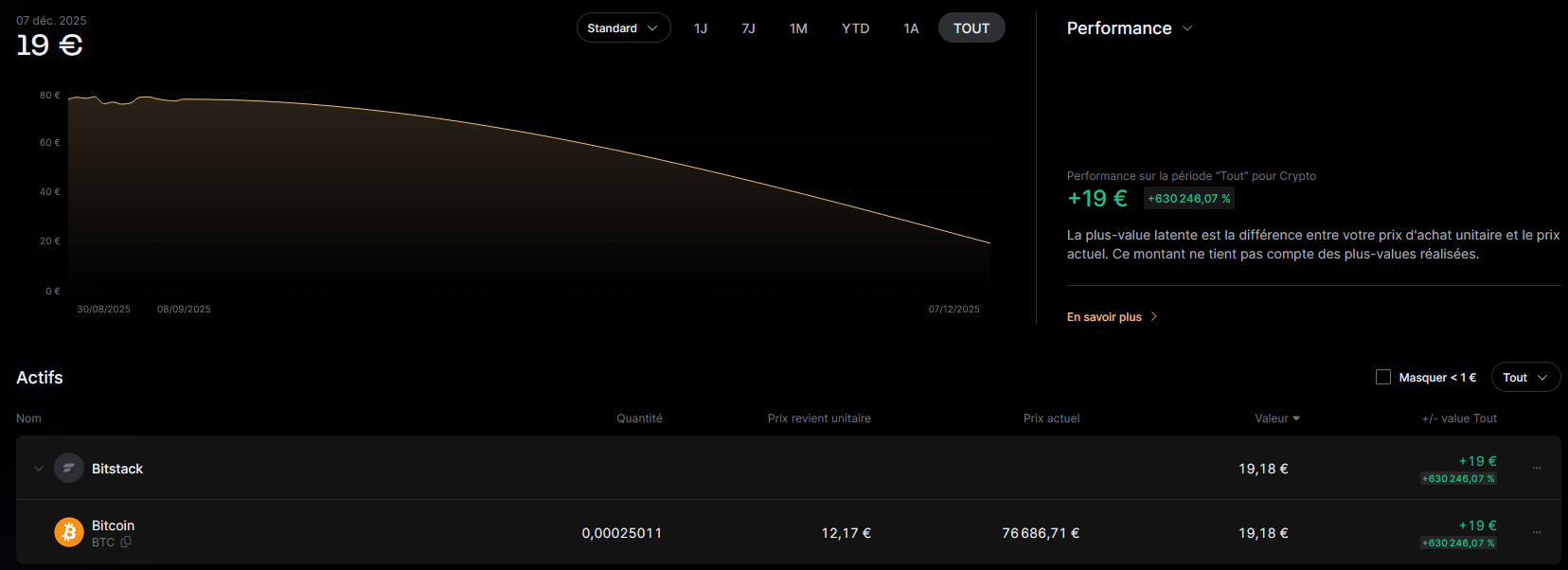This screenshot has height=570, width=1568.
Task: Click the arrow next to En savoir plus
Action: click(1154, 317)
